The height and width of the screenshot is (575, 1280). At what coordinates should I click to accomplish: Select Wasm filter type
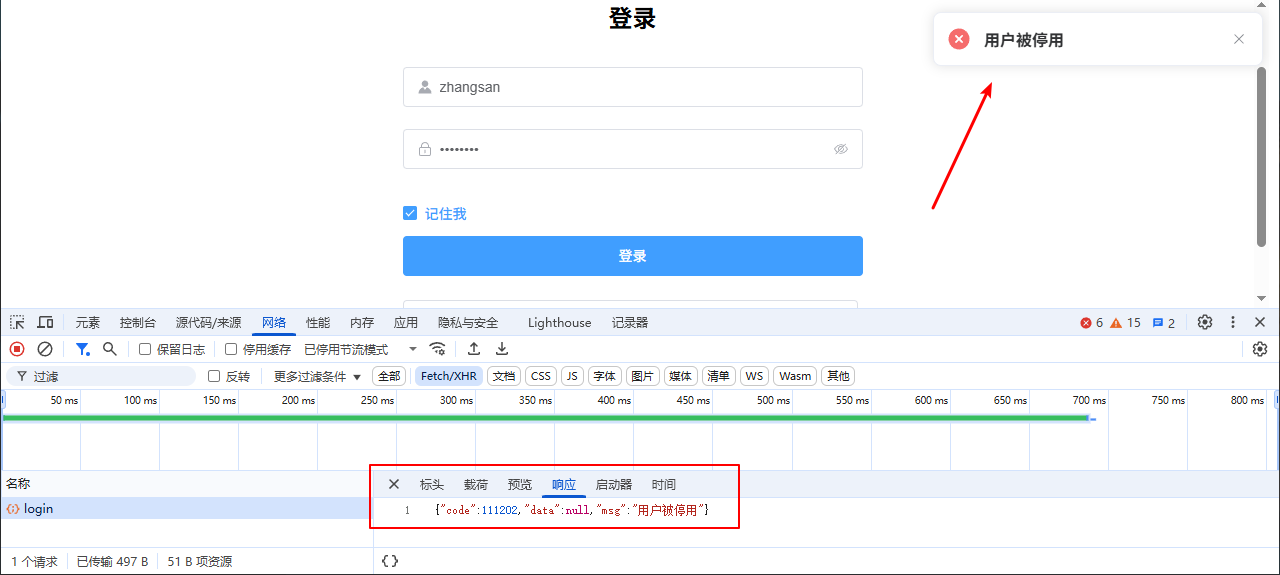click(795, 376)
